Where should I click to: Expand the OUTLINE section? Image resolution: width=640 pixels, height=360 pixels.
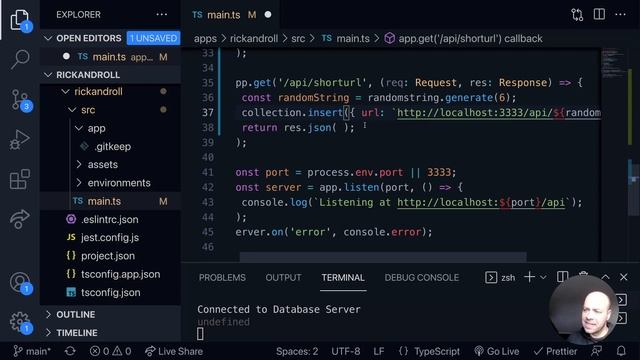[x=48, y=315]
